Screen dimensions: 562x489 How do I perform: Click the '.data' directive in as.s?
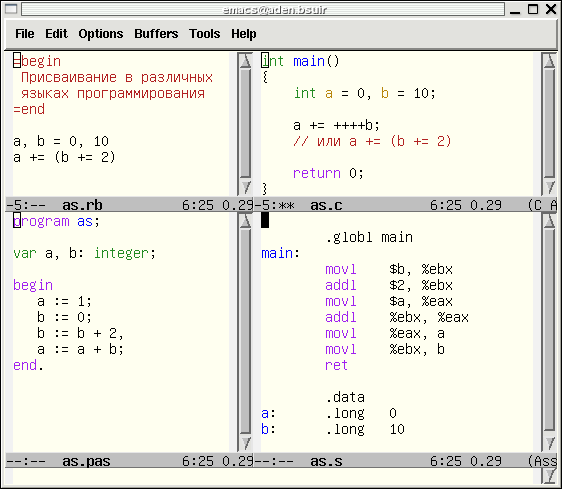pos(345,397)
